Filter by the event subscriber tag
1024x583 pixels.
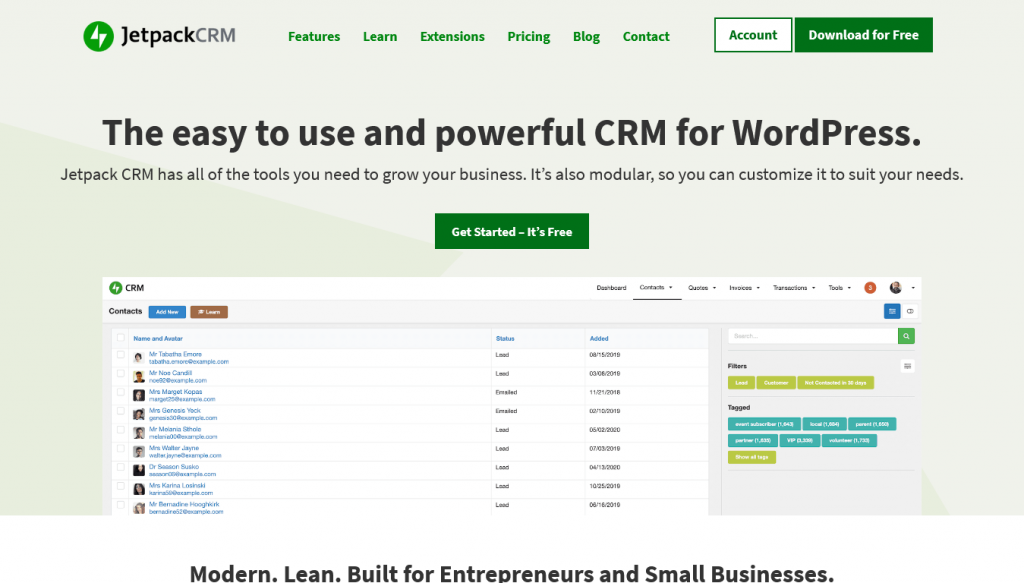(764, 424)
